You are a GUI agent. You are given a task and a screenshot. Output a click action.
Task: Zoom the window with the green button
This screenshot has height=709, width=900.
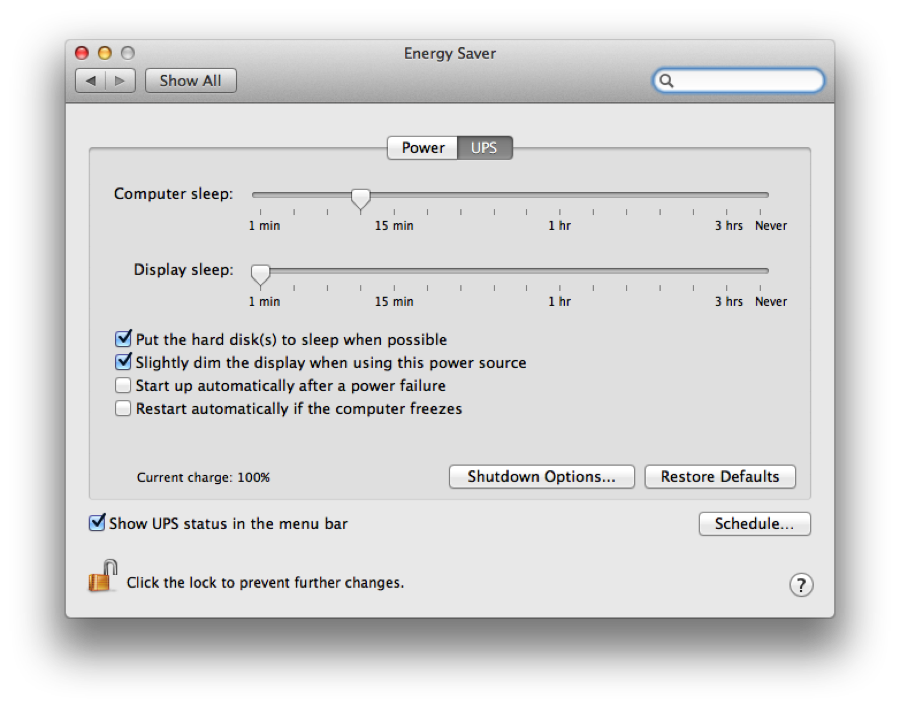(x=127, y=53)
